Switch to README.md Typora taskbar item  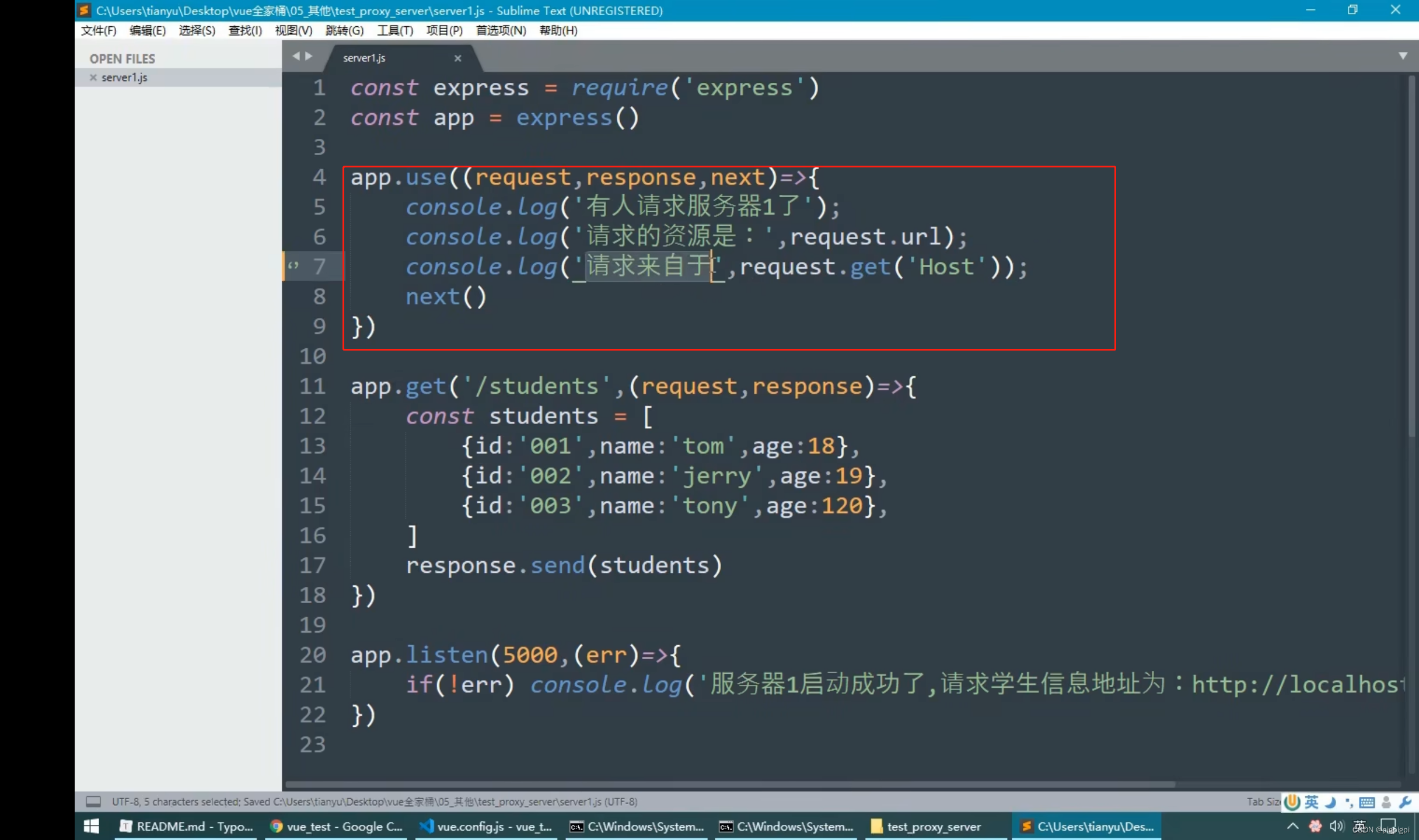186,826
